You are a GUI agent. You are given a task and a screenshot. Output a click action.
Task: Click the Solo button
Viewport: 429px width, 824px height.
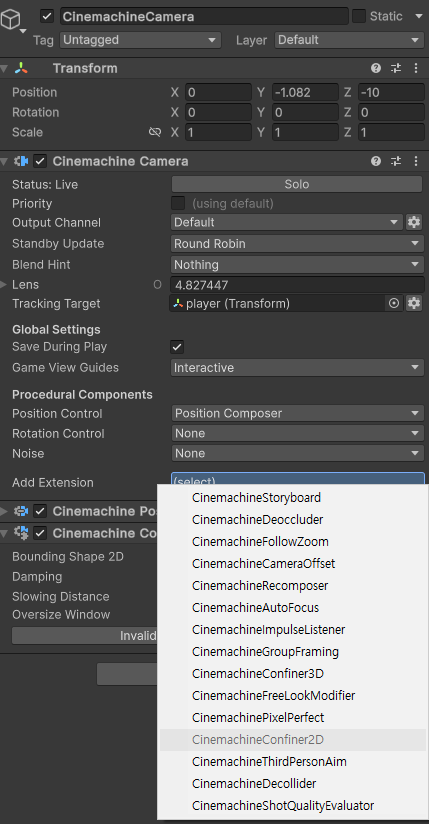297,184
